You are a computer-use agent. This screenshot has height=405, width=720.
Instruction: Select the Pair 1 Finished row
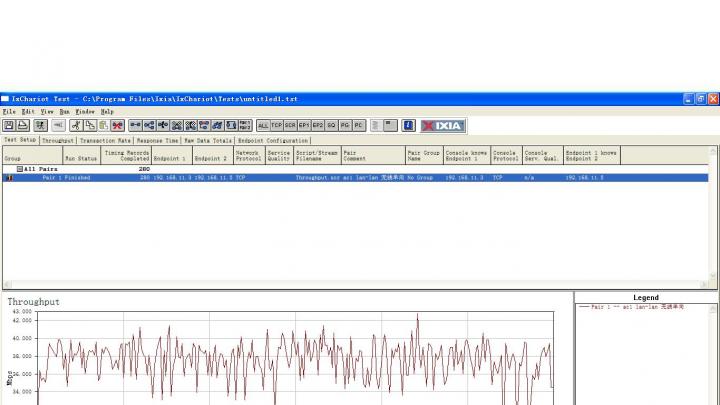point(355,178)
